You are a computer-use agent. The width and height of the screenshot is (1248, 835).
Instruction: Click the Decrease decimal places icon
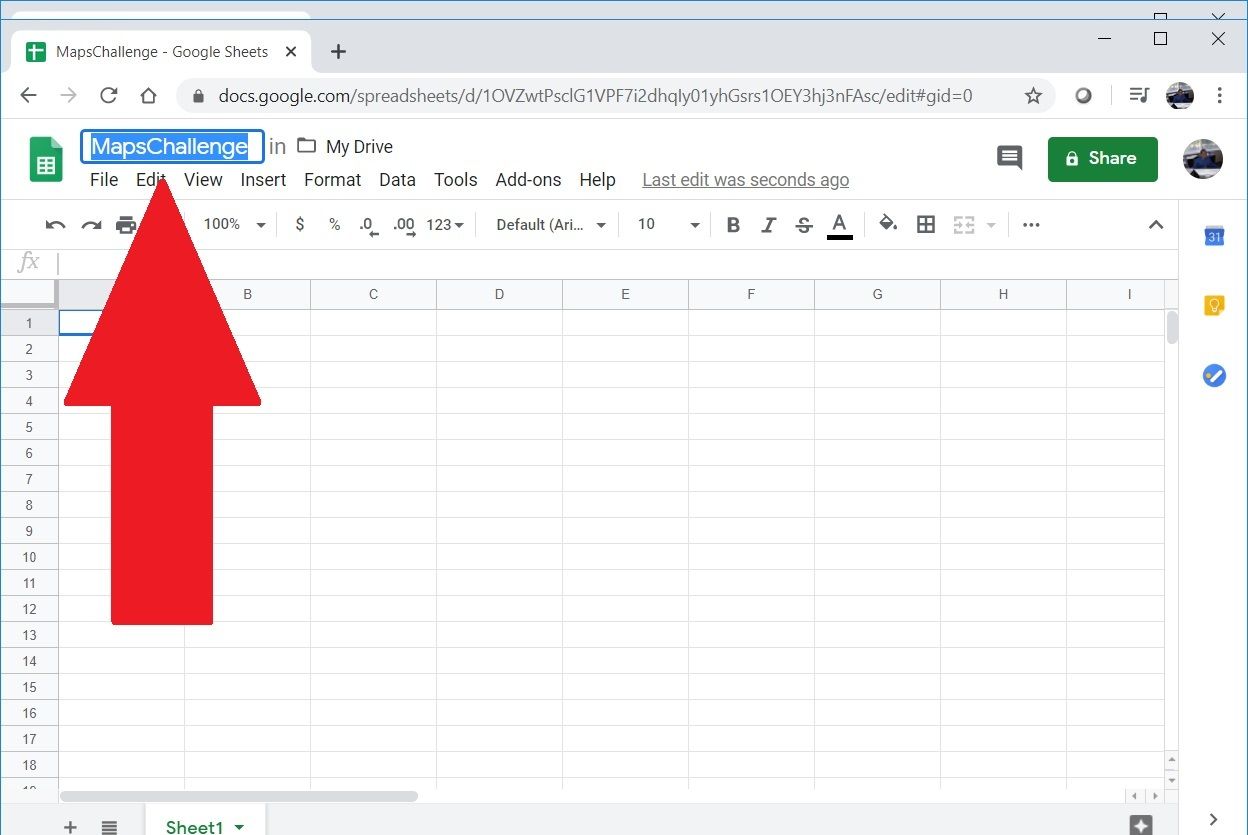click(x=368, y=224)
